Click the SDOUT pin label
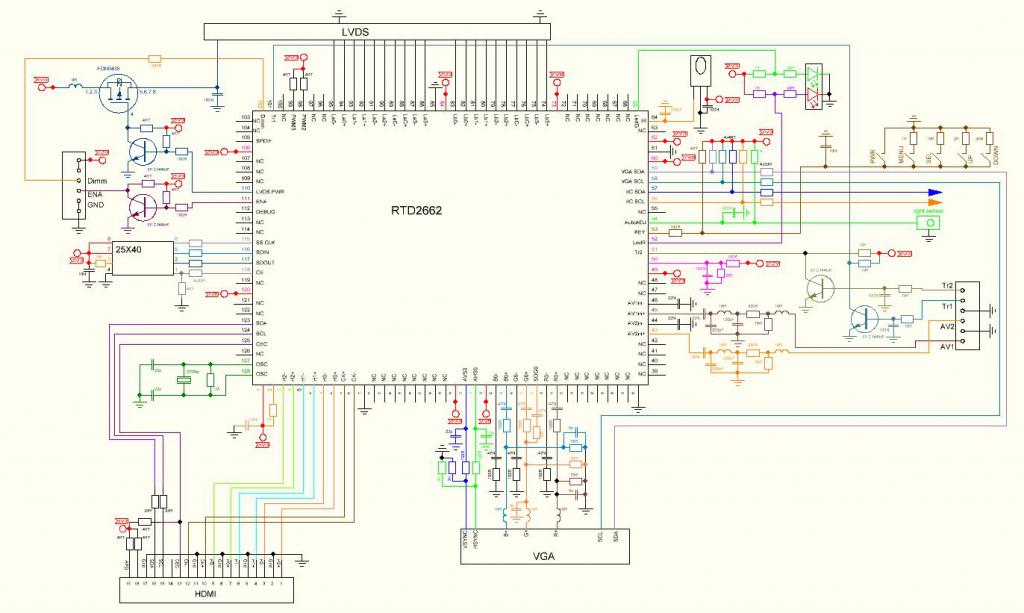Screen dimensions: 1024x613 point(265,262)
